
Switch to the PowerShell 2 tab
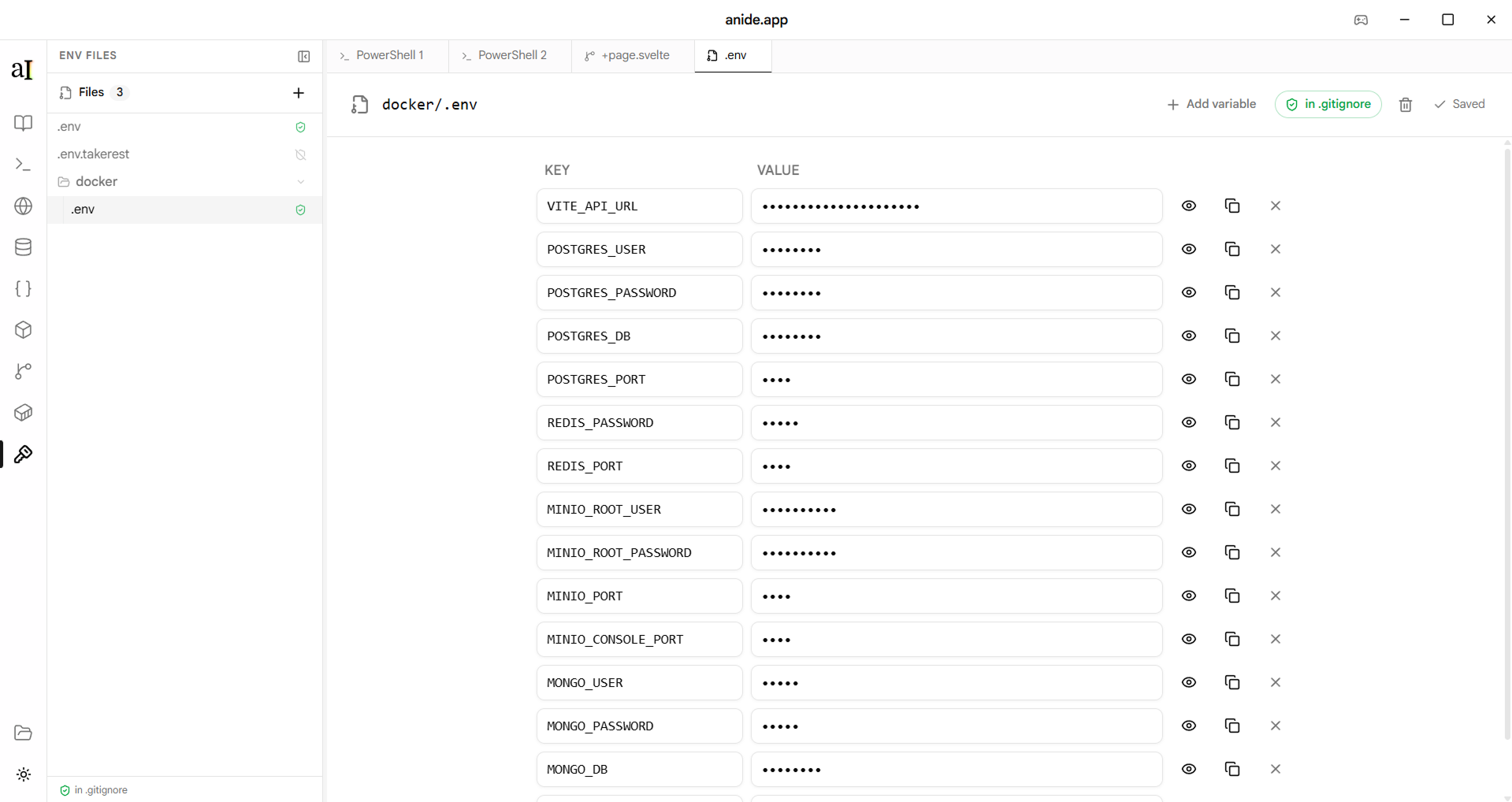coord(510,56)
